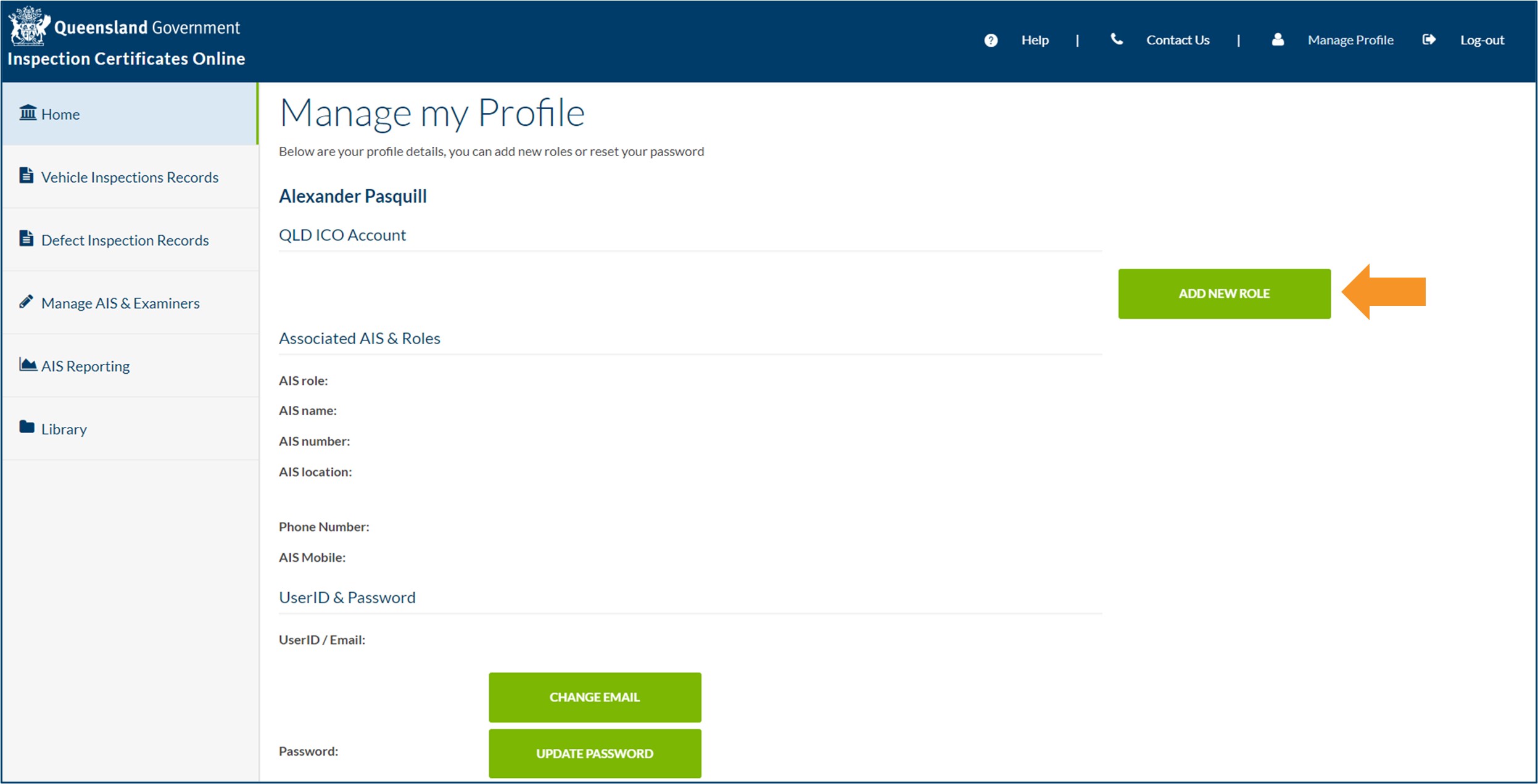
Task: Open Vehicle Inspections Records from sidebar
Action: click(x=130, y=178)
